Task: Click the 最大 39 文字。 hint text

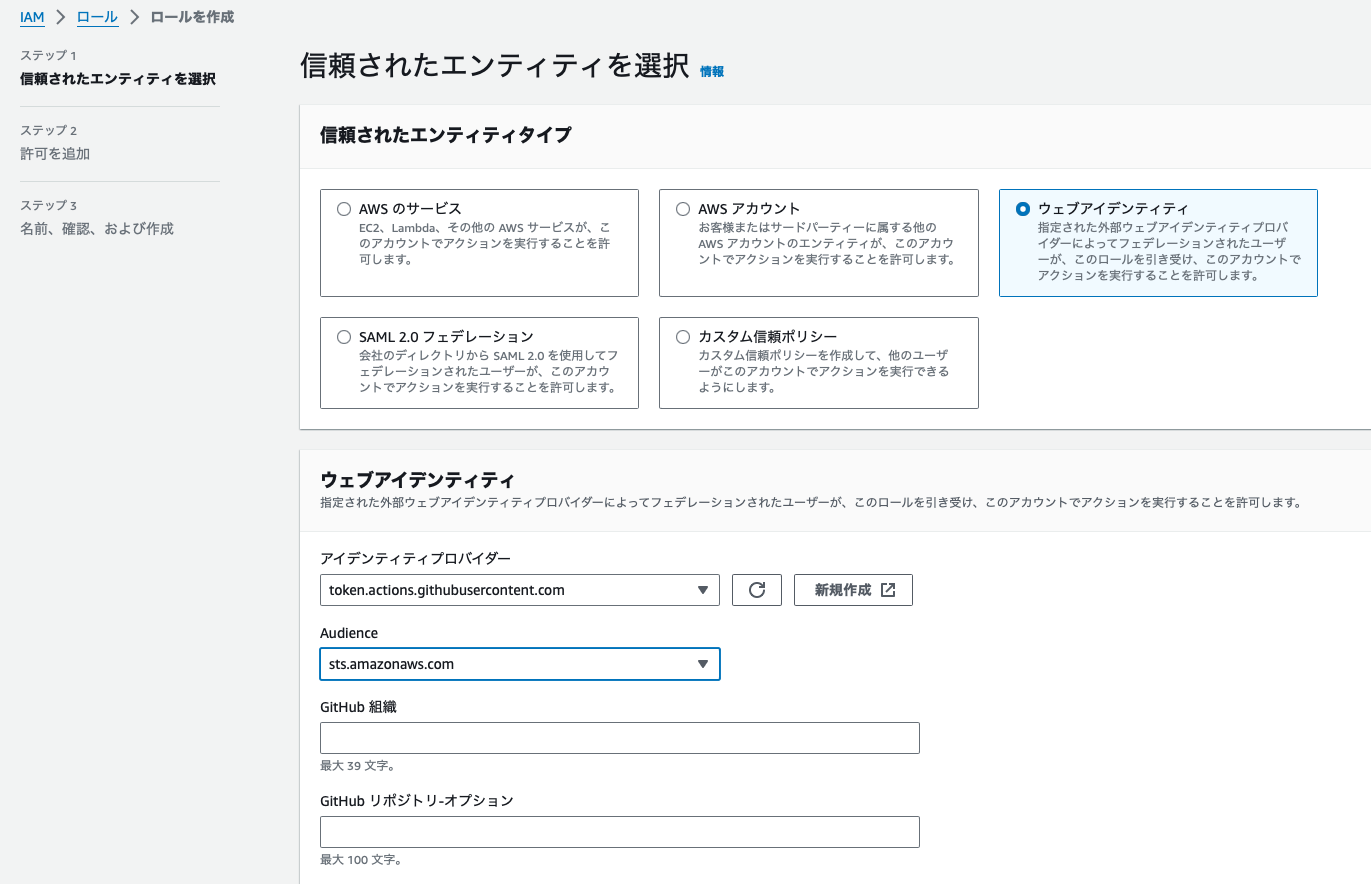Action: pyautogui.click(x=357, y=766)
